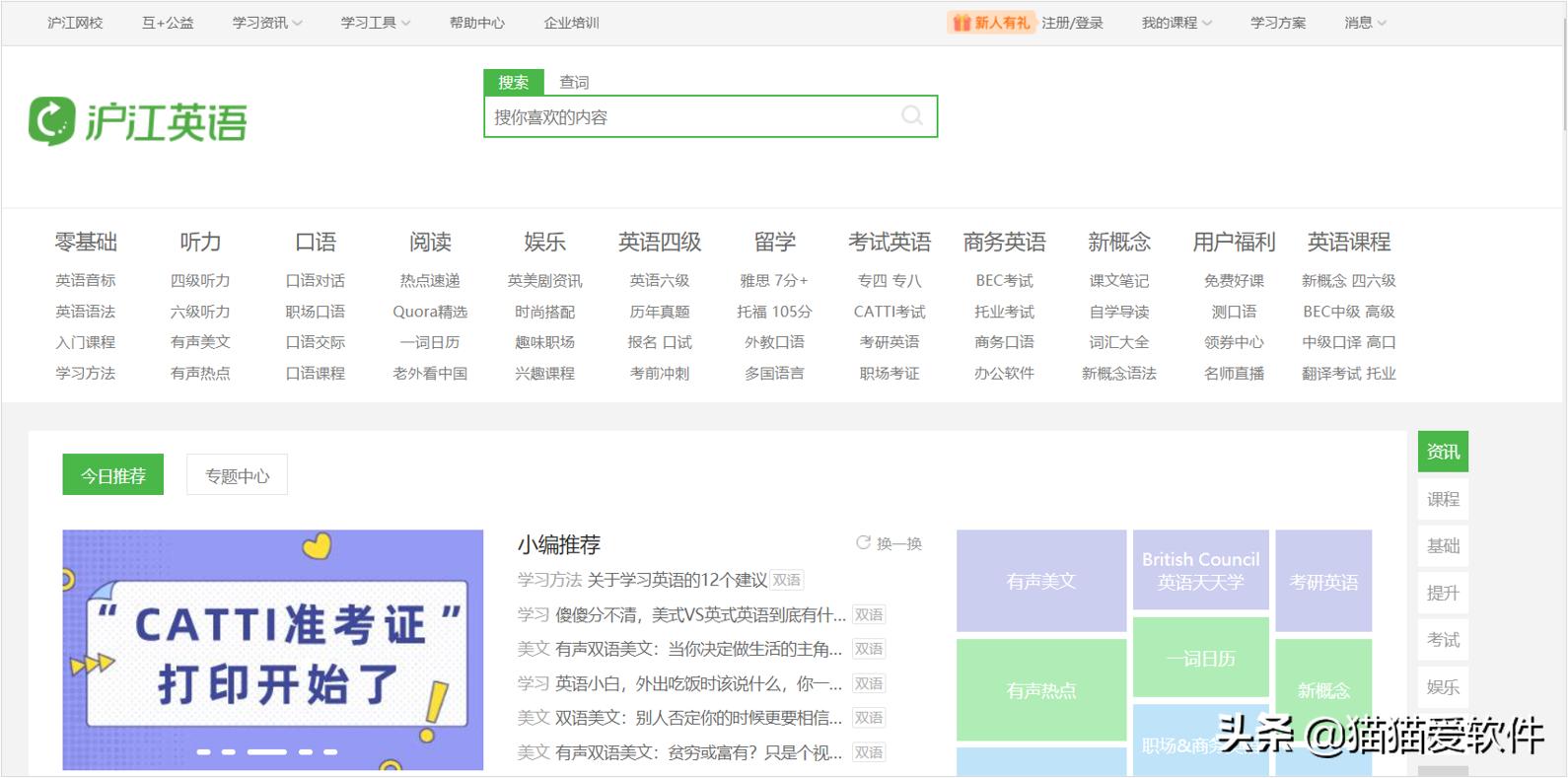This screenshot has width=1568, height=778.
Task: Open the 商务英语 category heading
Action: pyautogui.click(x=1004, y=242)
